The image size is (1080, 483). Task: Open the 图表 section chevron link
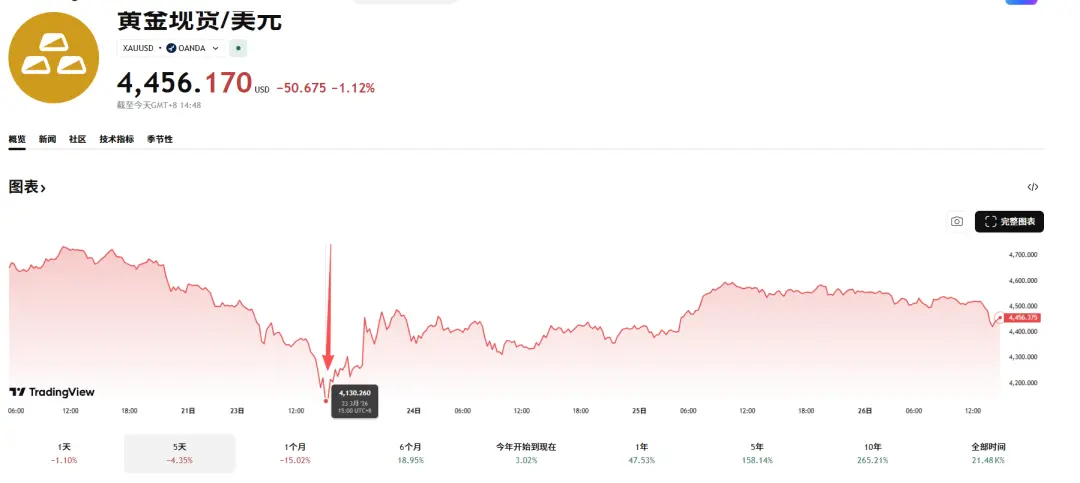click(x=27, y=187)
